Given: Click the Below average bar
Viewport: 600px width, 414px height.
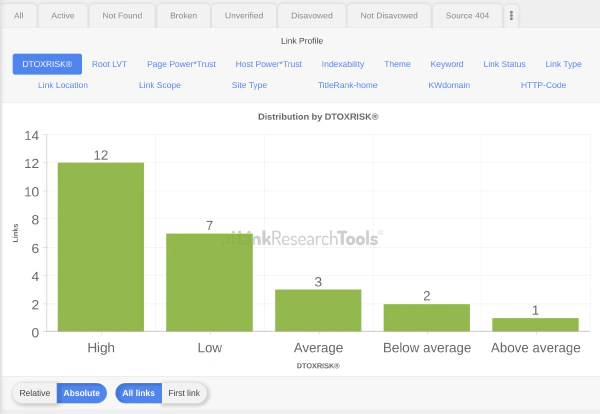Looking at the screenshot, I should [x=427, y=318].
